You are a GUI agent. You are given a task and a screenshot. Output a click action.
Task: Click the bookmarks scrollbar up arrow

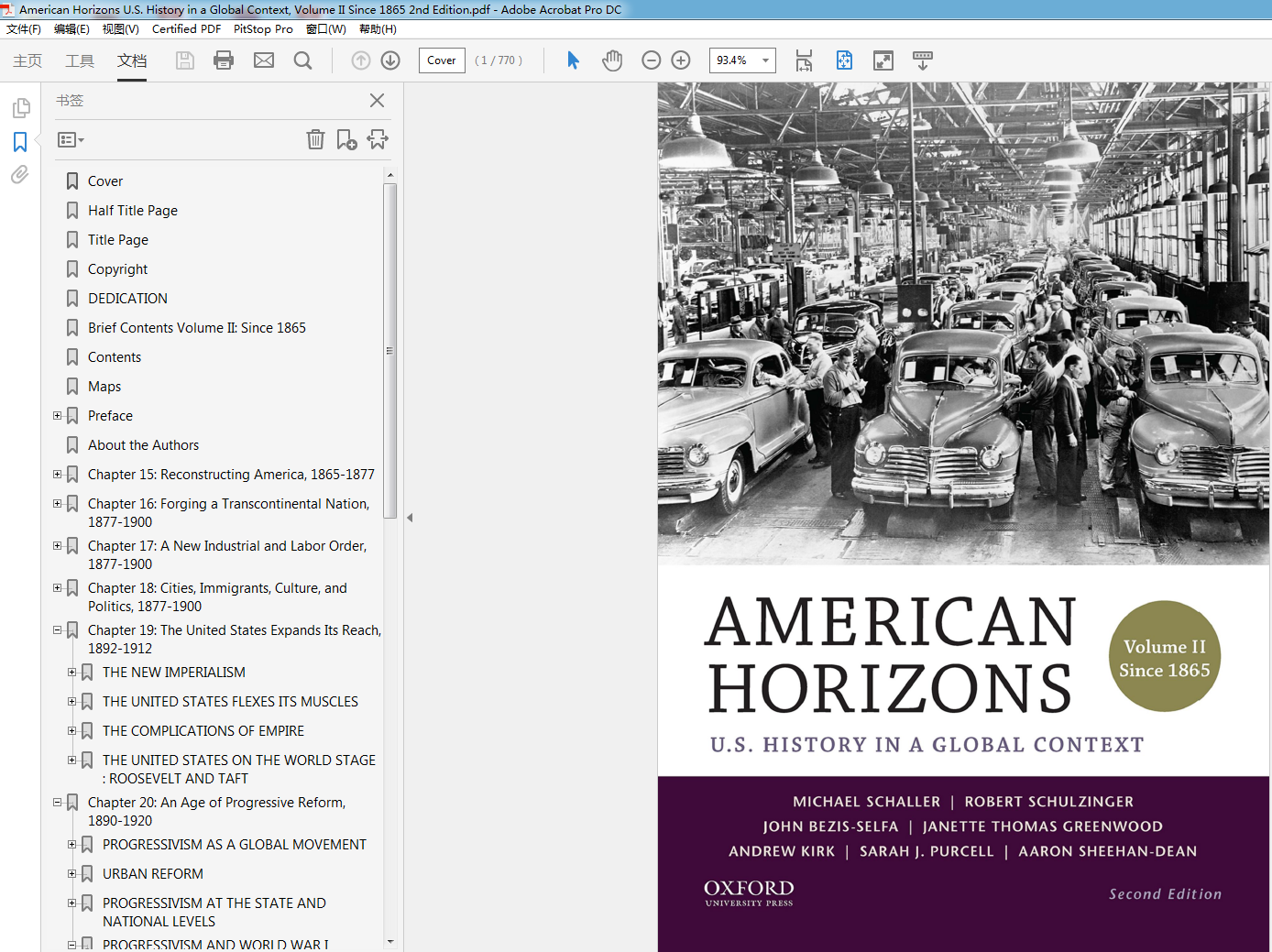tap(390, 174)
